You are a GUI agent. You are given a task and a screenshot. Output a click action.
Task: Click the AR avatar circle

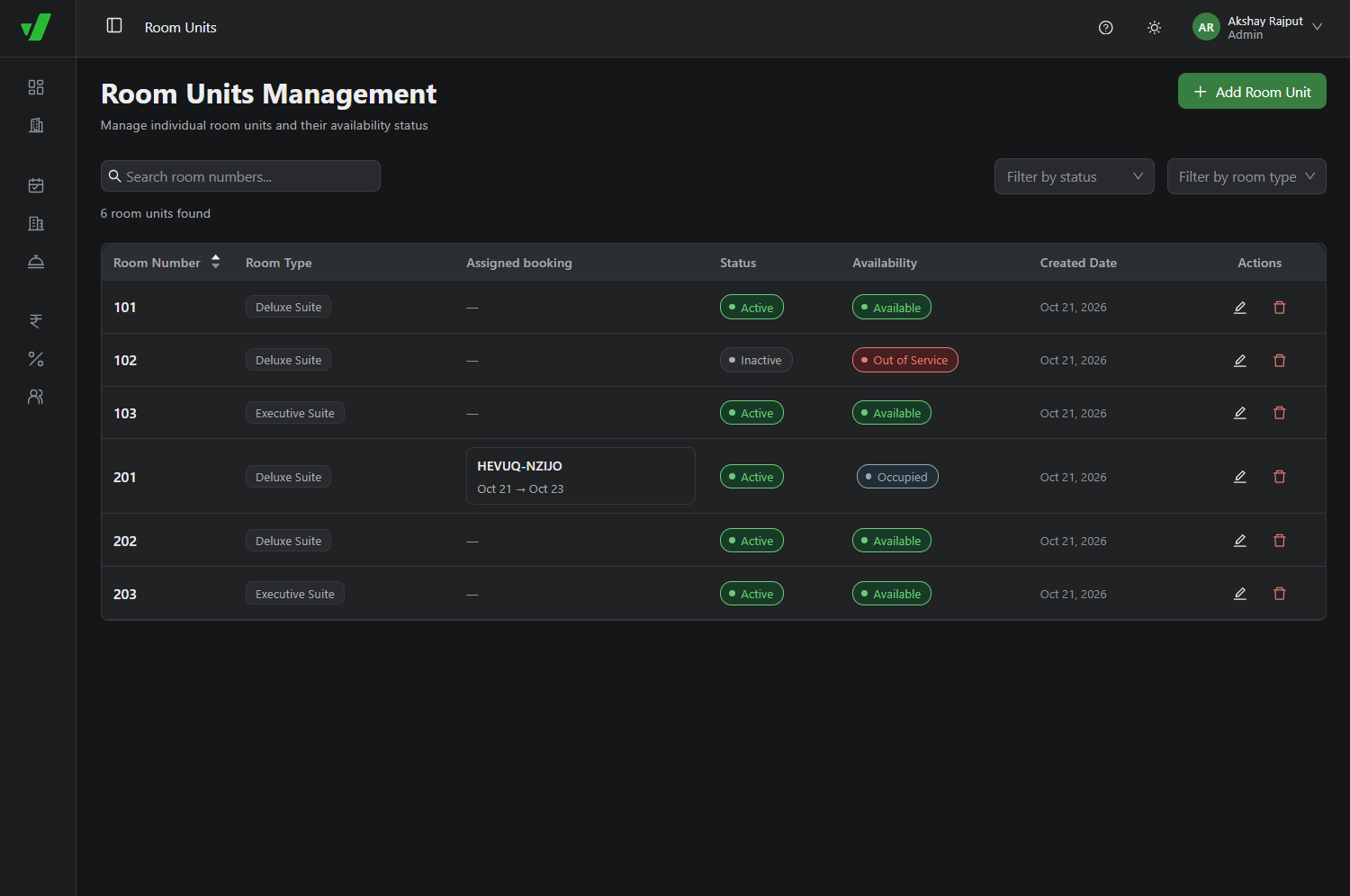click(1206, 27)
